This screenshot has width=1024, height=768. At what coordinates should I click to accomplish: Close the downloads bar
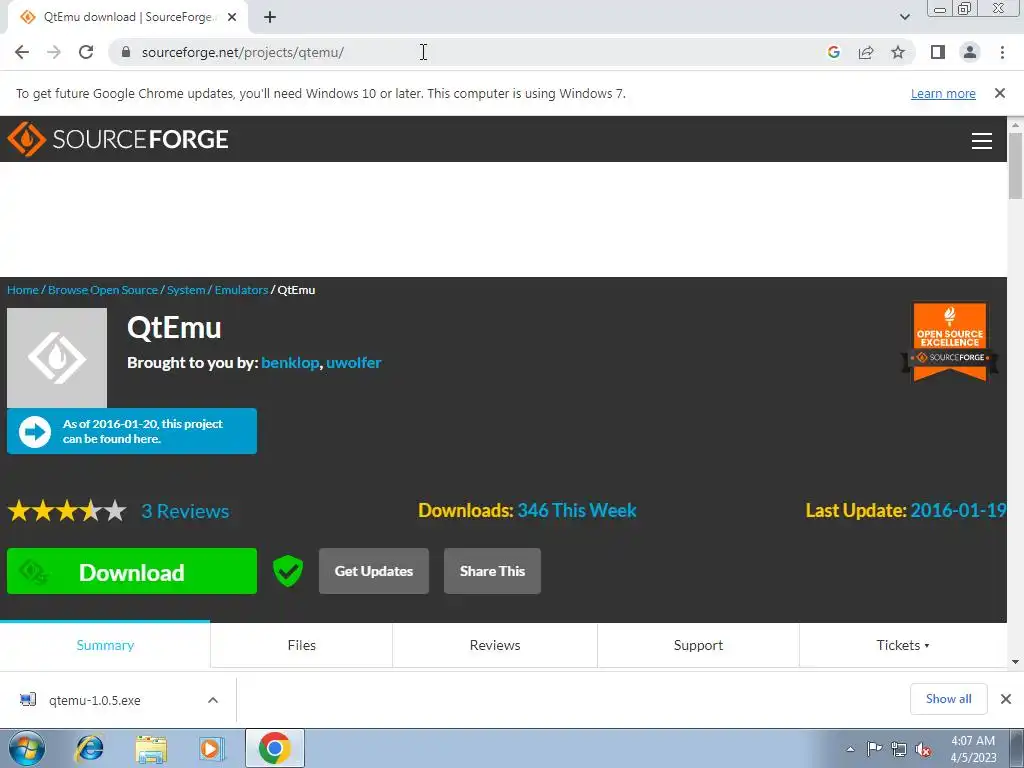pos(1006,699)
